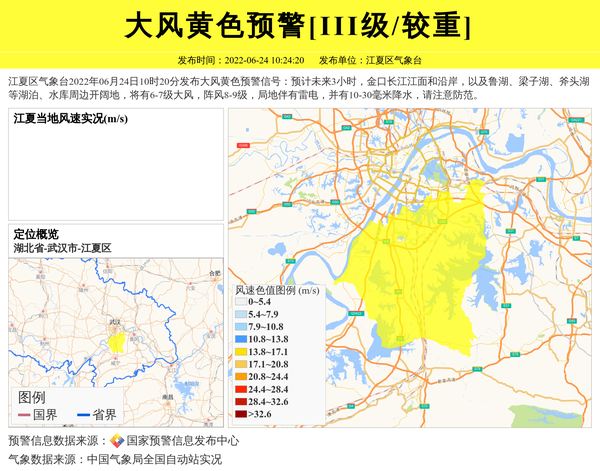The width and height of the screenshot is (600, 471).
Task: Click the blue 省界 line symbol in legend
Action: 80,414
